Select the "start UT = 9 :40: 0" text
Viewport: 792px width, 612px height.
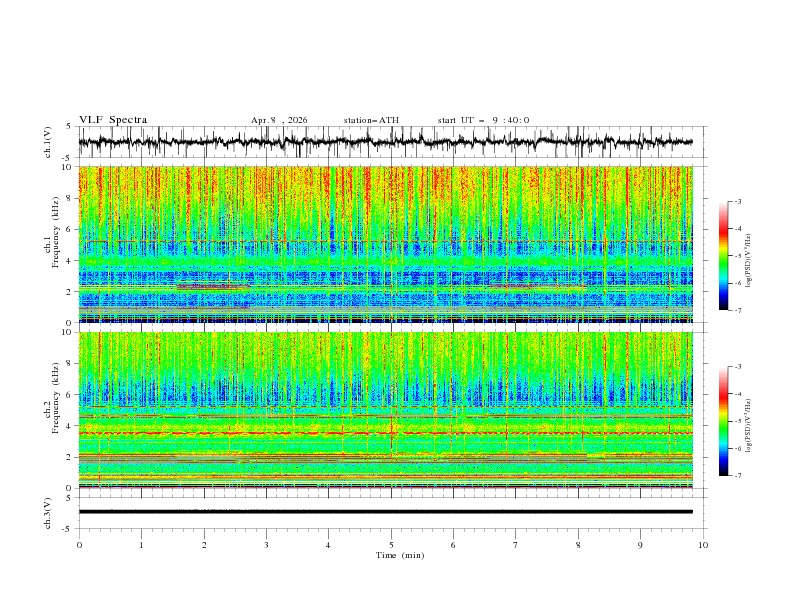click(483, 120)
